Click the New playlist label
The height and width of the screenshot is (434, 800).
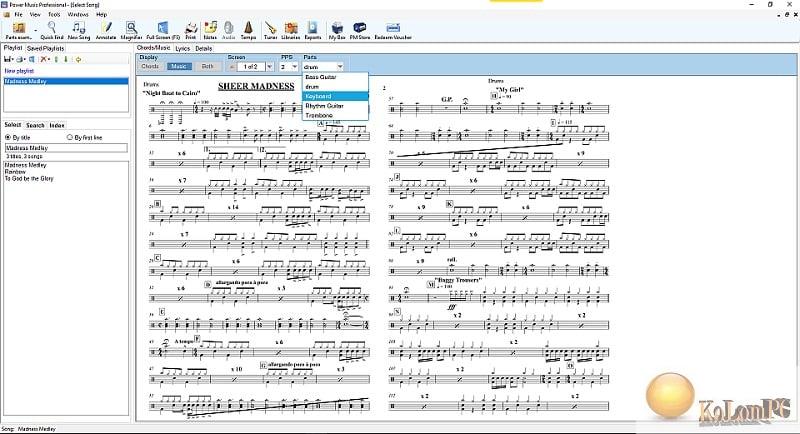19,71
